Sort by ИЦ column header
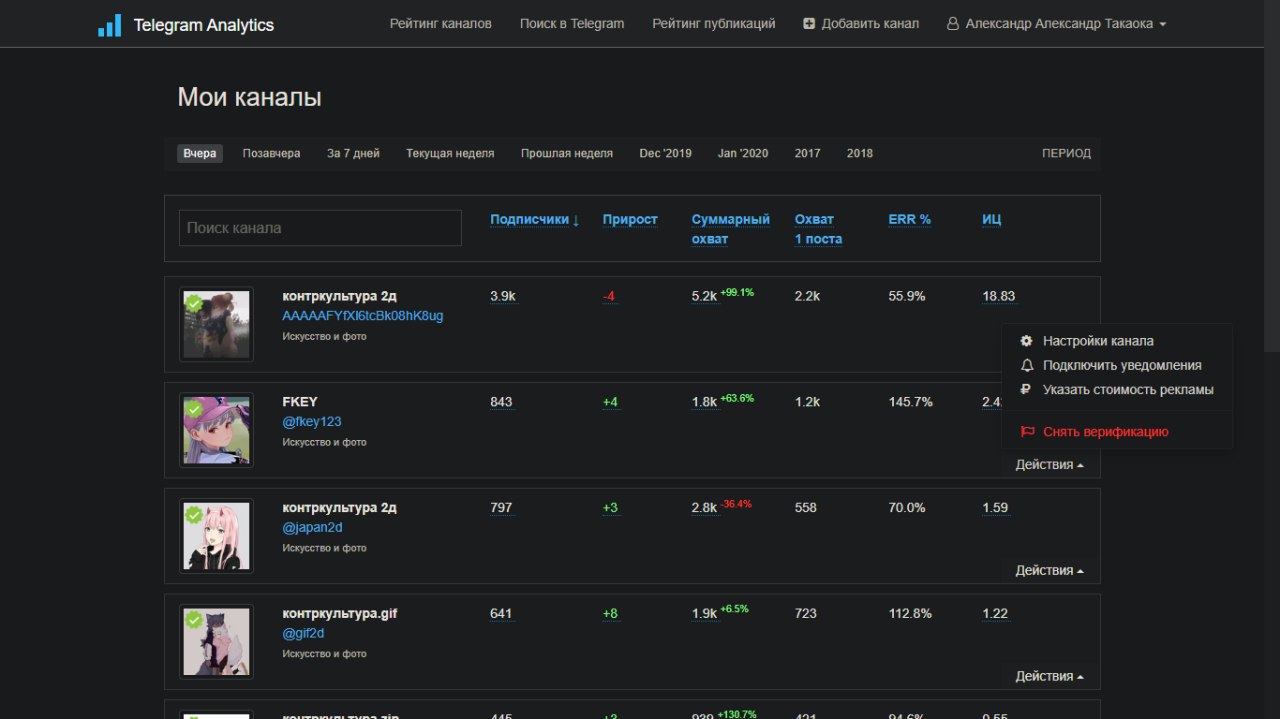Screen dimensions: 1280x719 click(x=991, y=220)
